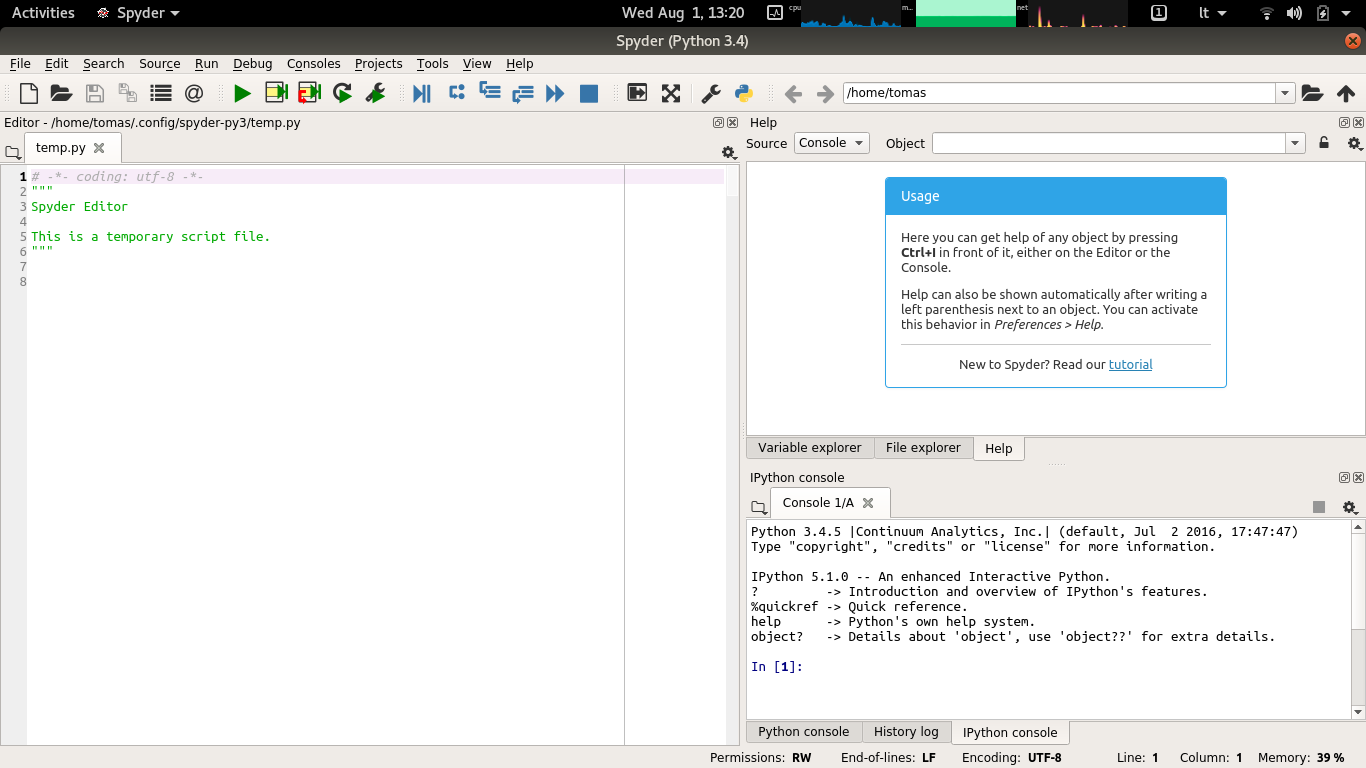Open the clock showing Wed Aug 1, 13:20
Viewport: 1366px width, 768px height.
coord(683,13)
